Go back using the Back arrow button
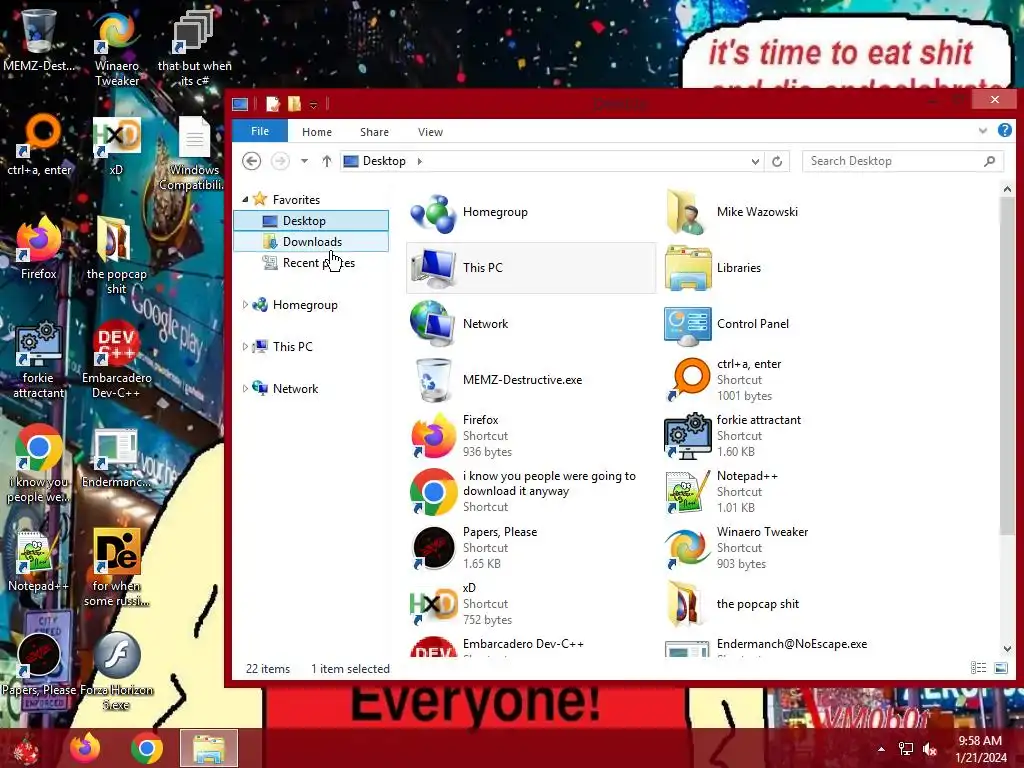 [251, 161]
